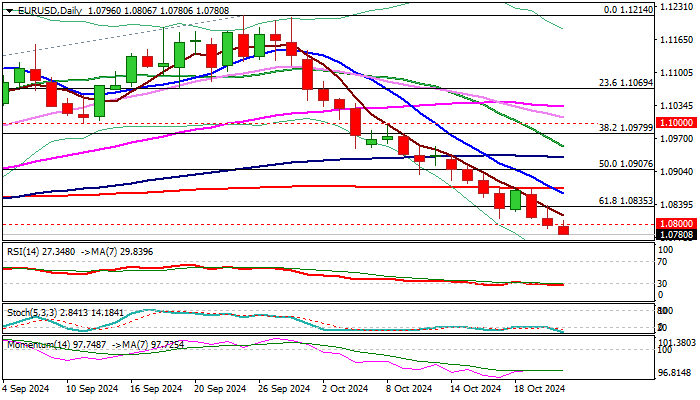Click the 18 Oct 2024 date label
700x400 pixels.
click(539, 389)
